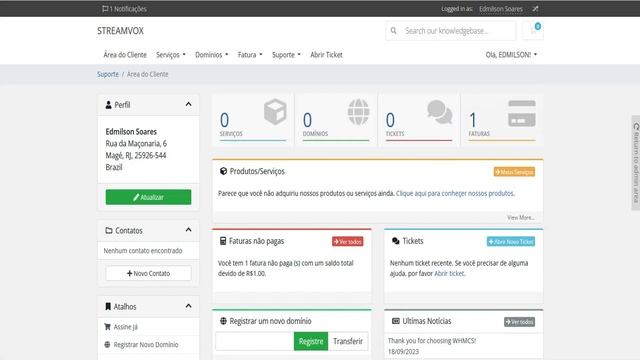640x360 pixels.
Task: Click the cube icon beside Produtos/Serviços heading
Action: pyautogui.click(x=223, y=171)
